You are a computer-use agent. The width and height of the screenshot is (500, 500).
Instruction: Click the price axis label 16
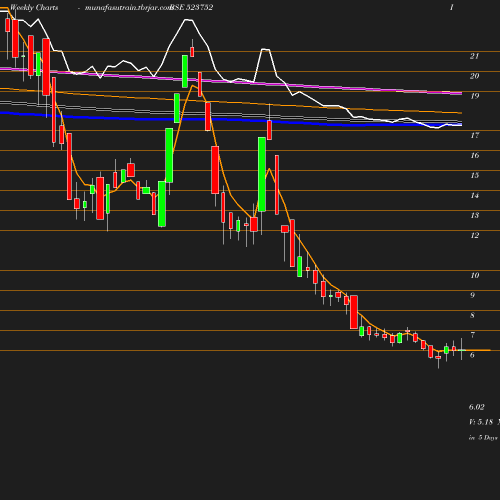pyautogui.click(x=475, y=155)
